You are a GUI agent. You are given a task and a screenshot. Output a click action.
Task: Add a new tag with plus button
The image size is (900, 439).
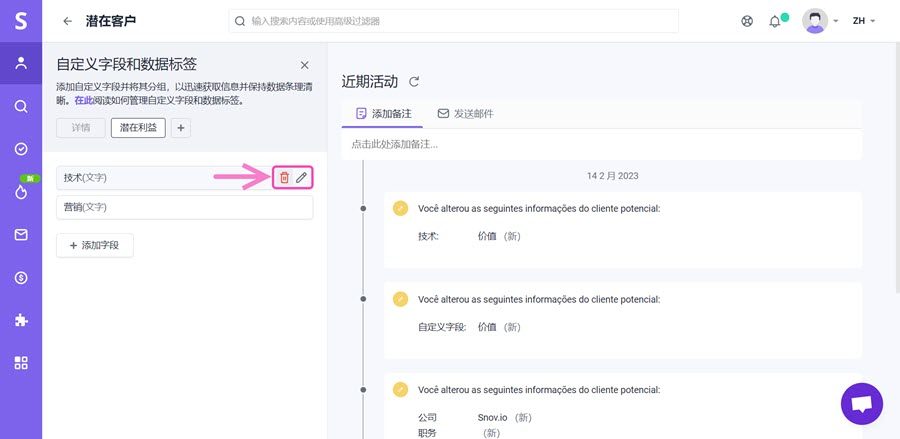pos(181,128)
